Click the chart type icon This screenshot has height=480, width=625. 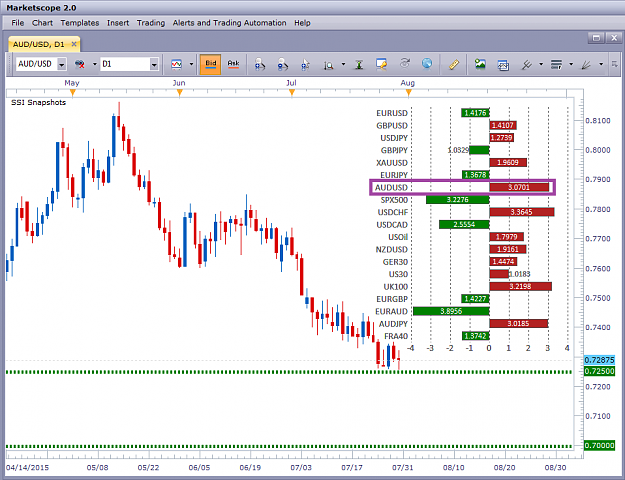point(176,64)
